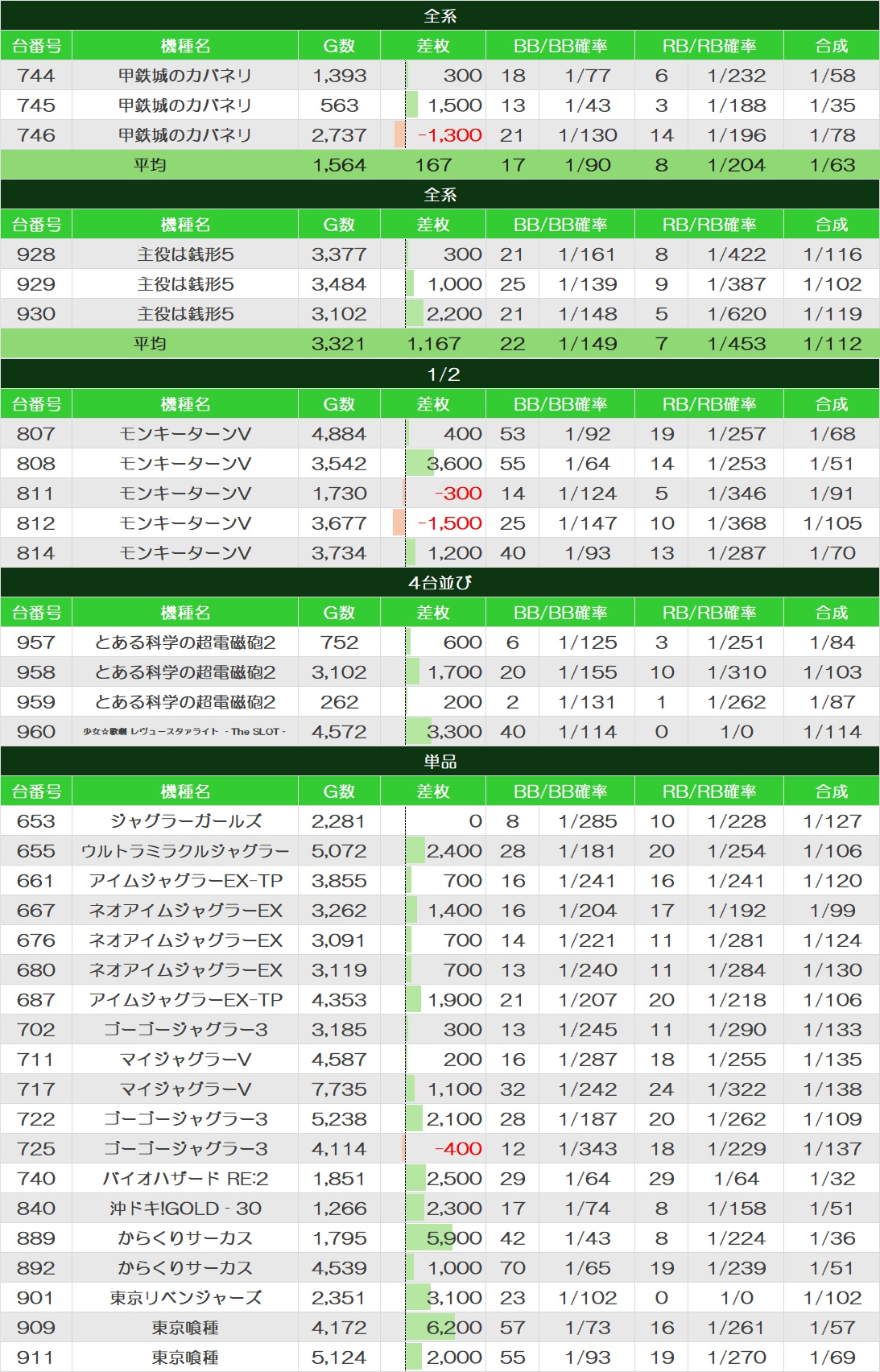Screen dimensions: 880x1372
Task: Click 沖ドキ!GOLD - 30 machine name
Action: (x=185, y=1209)
